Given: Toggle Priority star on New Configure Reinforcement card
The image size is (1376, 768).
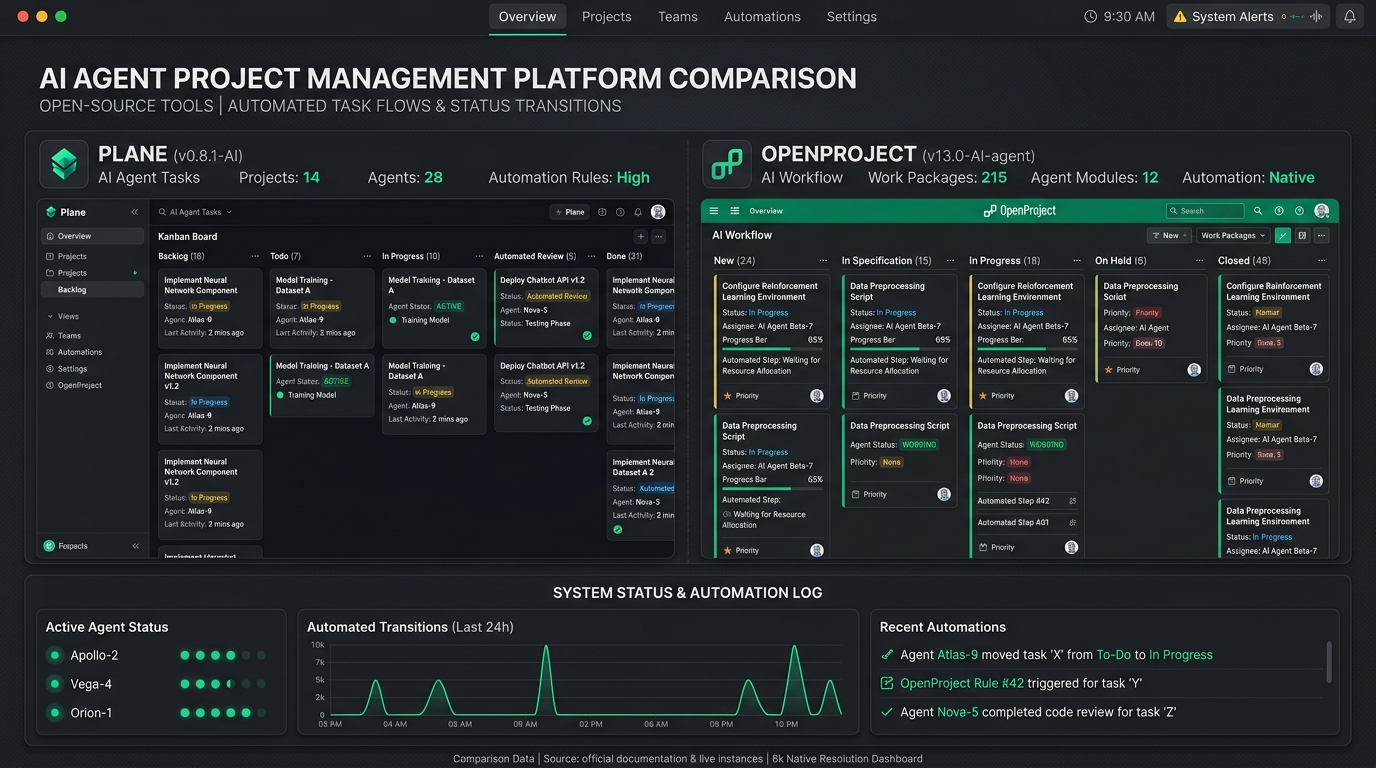Looking at the screenshot, I should 727,396.
